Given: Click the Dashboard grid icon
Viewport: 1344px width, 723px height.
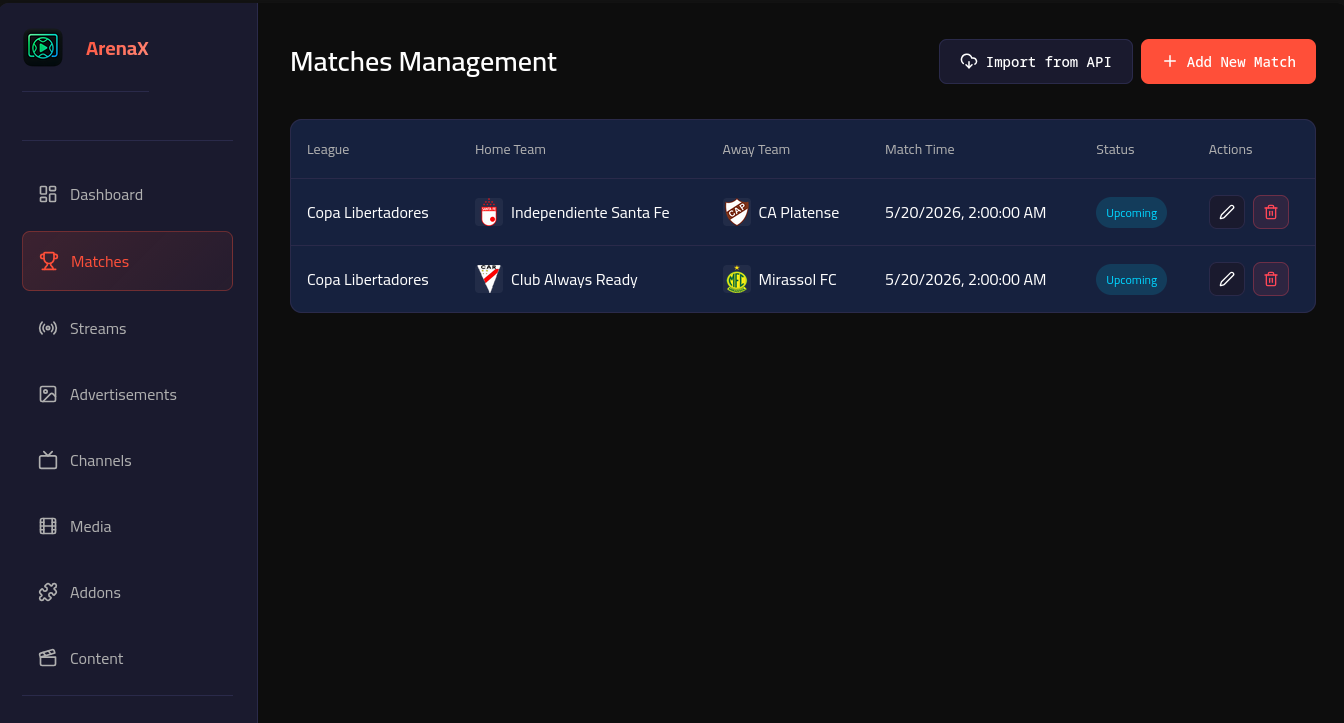Looking at the screenshot, I should [x=48, y=194].
